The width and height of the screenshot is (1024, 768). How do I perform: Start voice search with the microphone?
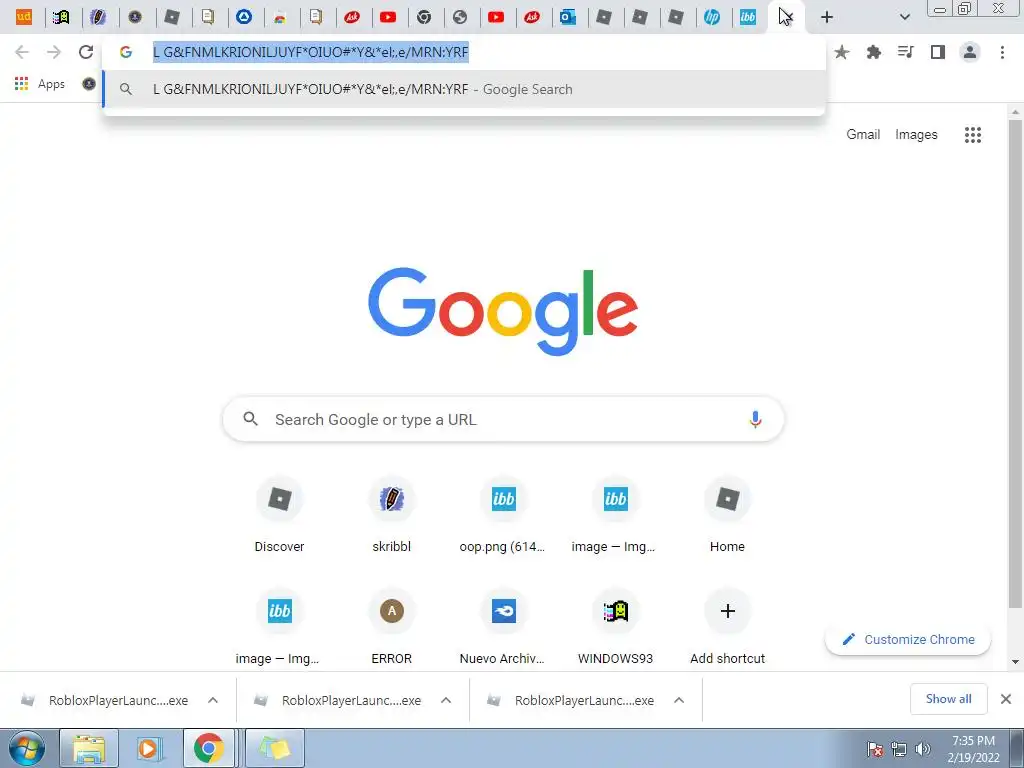pyautogui.click(x=755, y=419)
